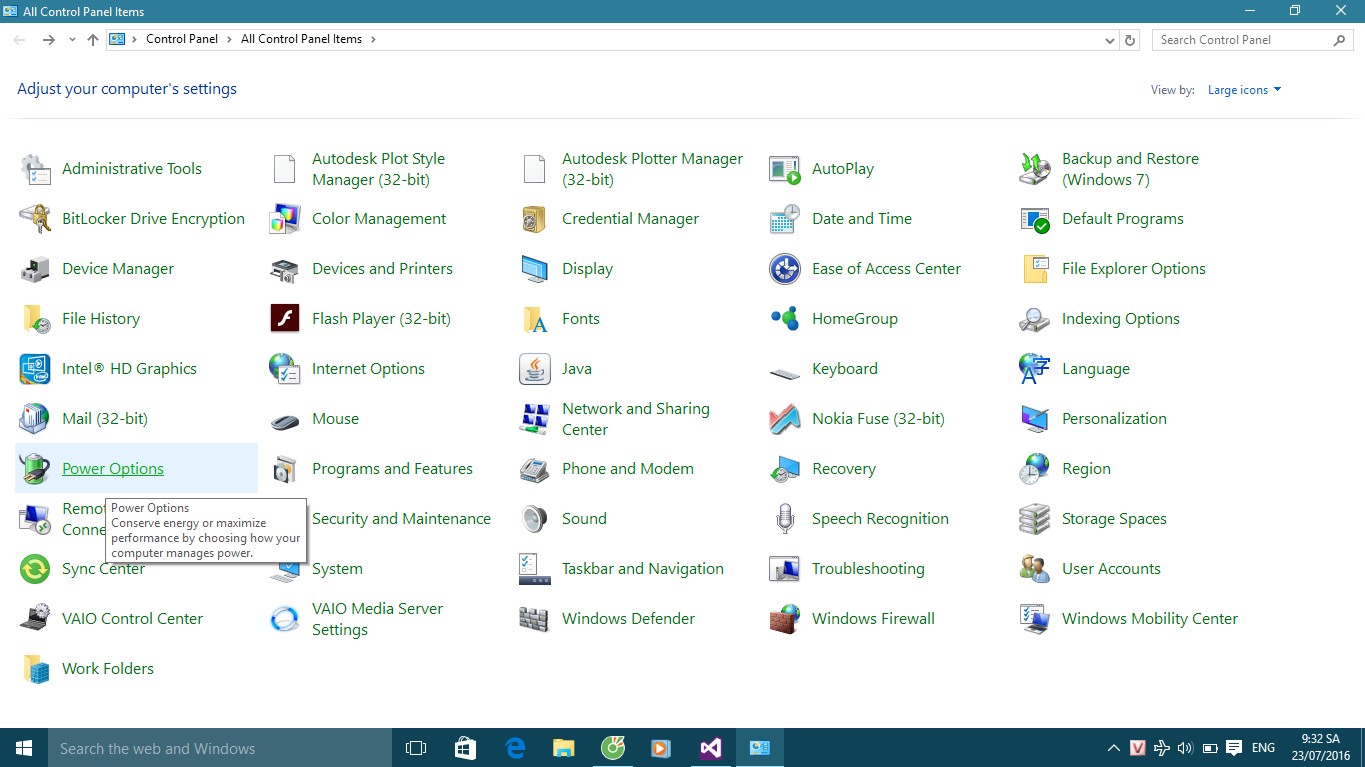Click the Sync Center green icon
Viewport: 1365px width, 767px height.
35,569
